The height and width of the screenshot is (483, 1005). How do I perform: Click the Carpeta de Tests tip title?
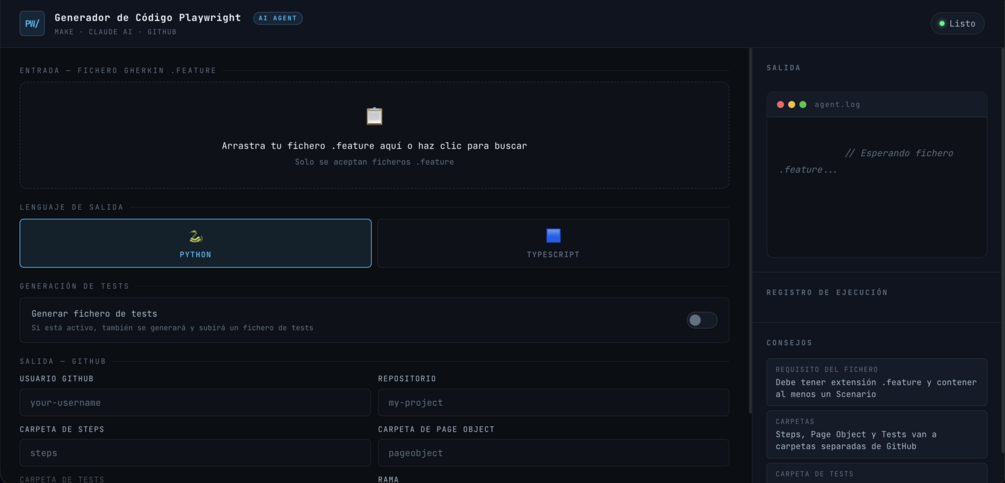pos(815,474)
